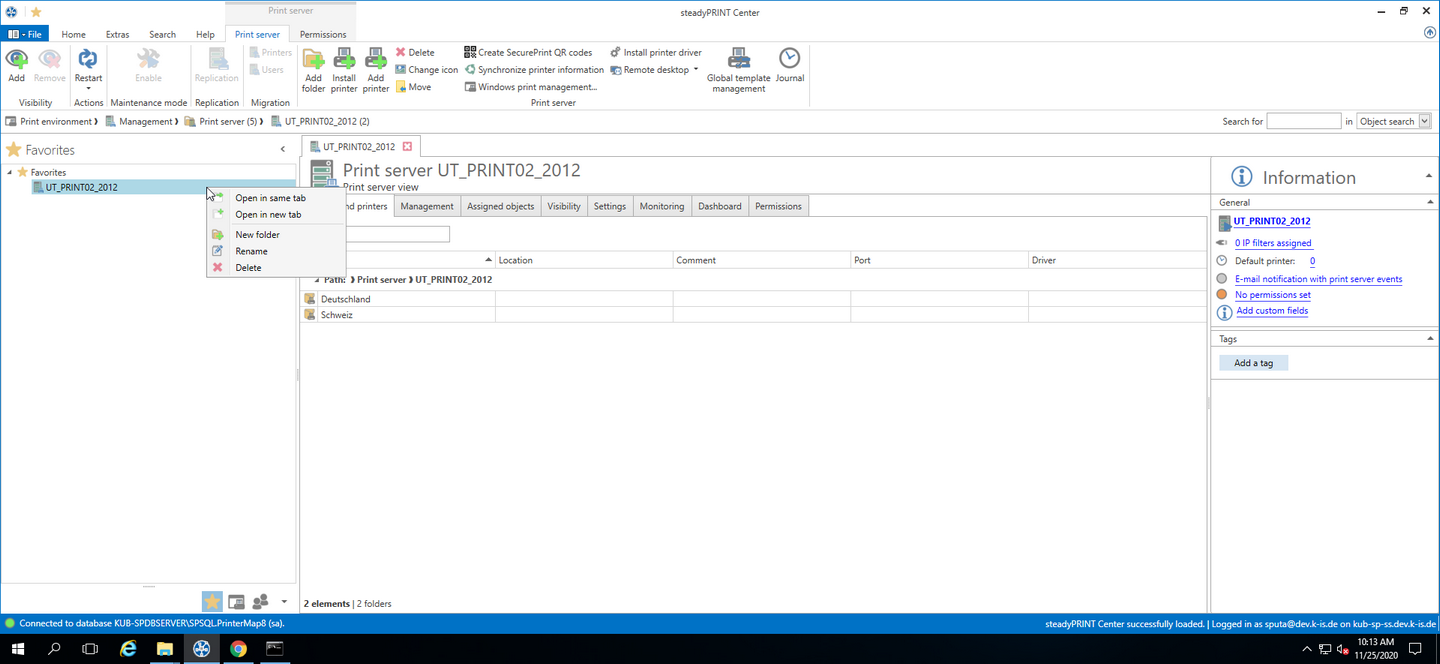Open the Monitoring tab

click(x=662, y=206)
